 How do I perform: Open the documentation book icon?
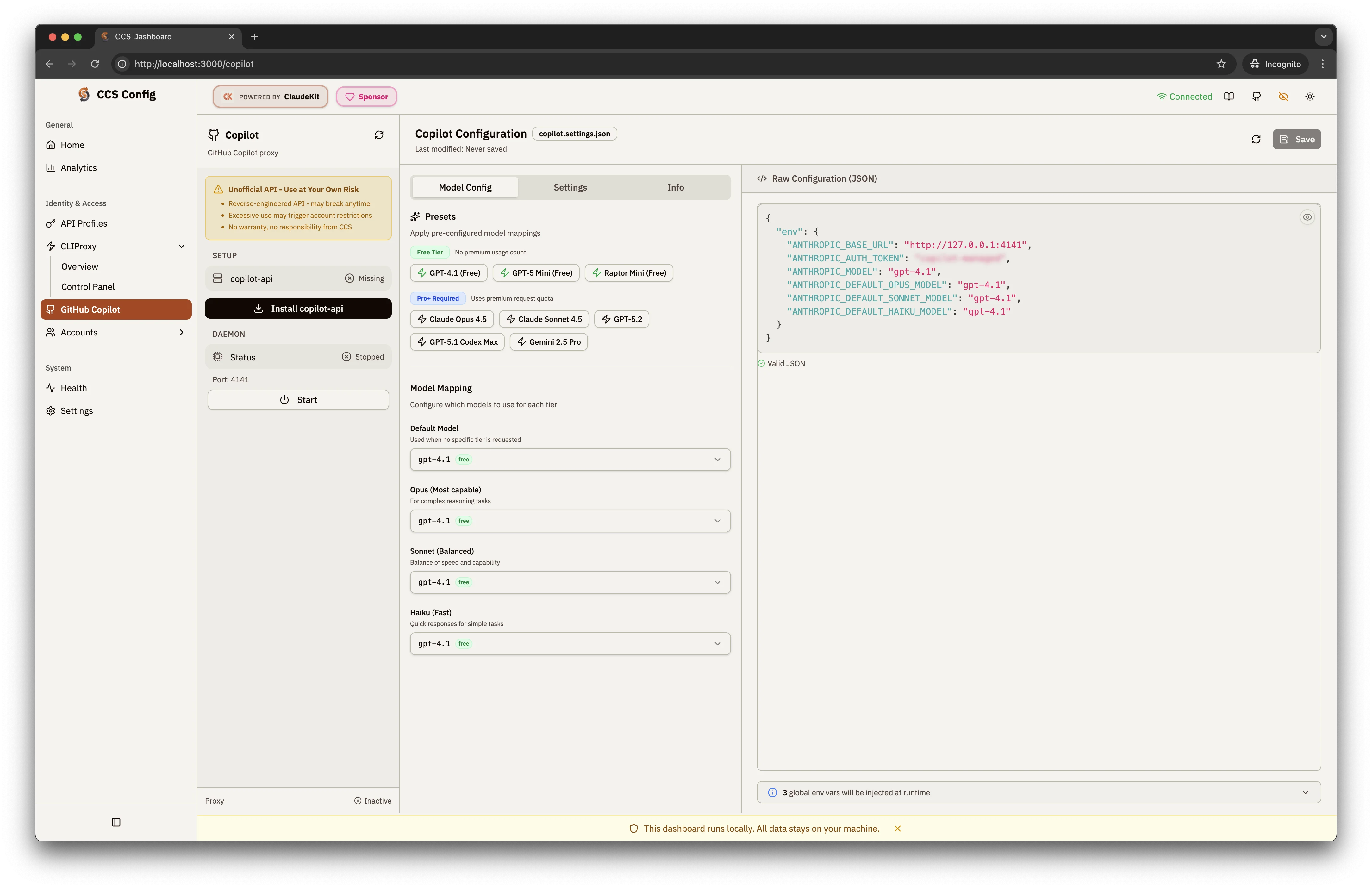tap(1229, 96)
